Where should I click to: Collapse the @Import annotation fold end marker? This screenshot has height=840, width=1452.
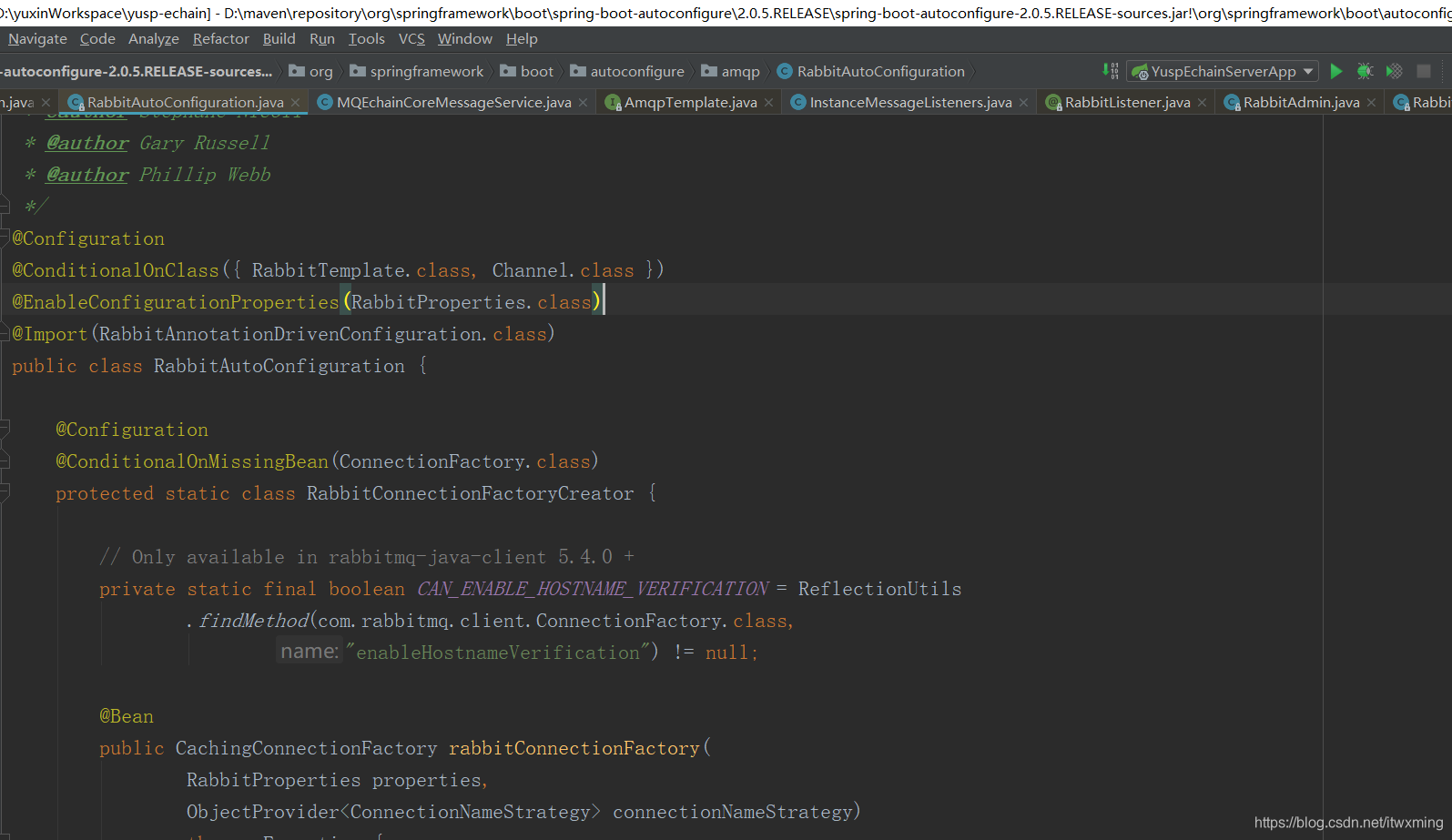[5, 334]
